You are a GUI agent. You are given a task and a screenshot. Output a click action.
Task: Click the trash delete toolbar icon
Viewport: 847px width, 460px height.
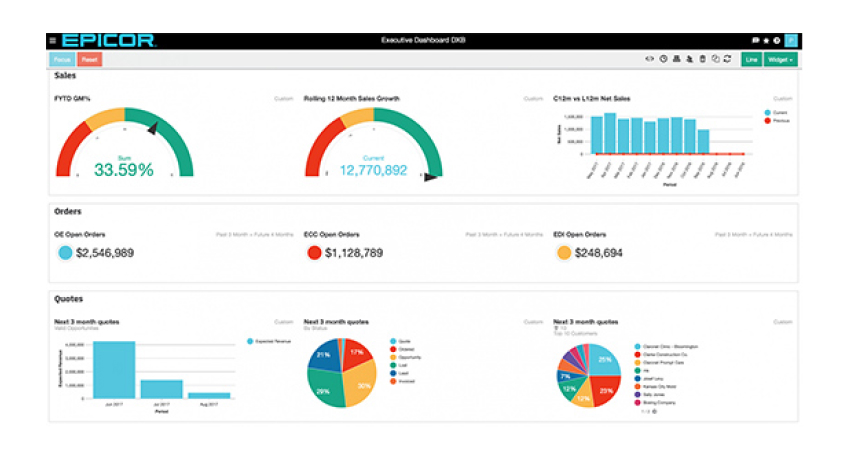tap(702, 60)
